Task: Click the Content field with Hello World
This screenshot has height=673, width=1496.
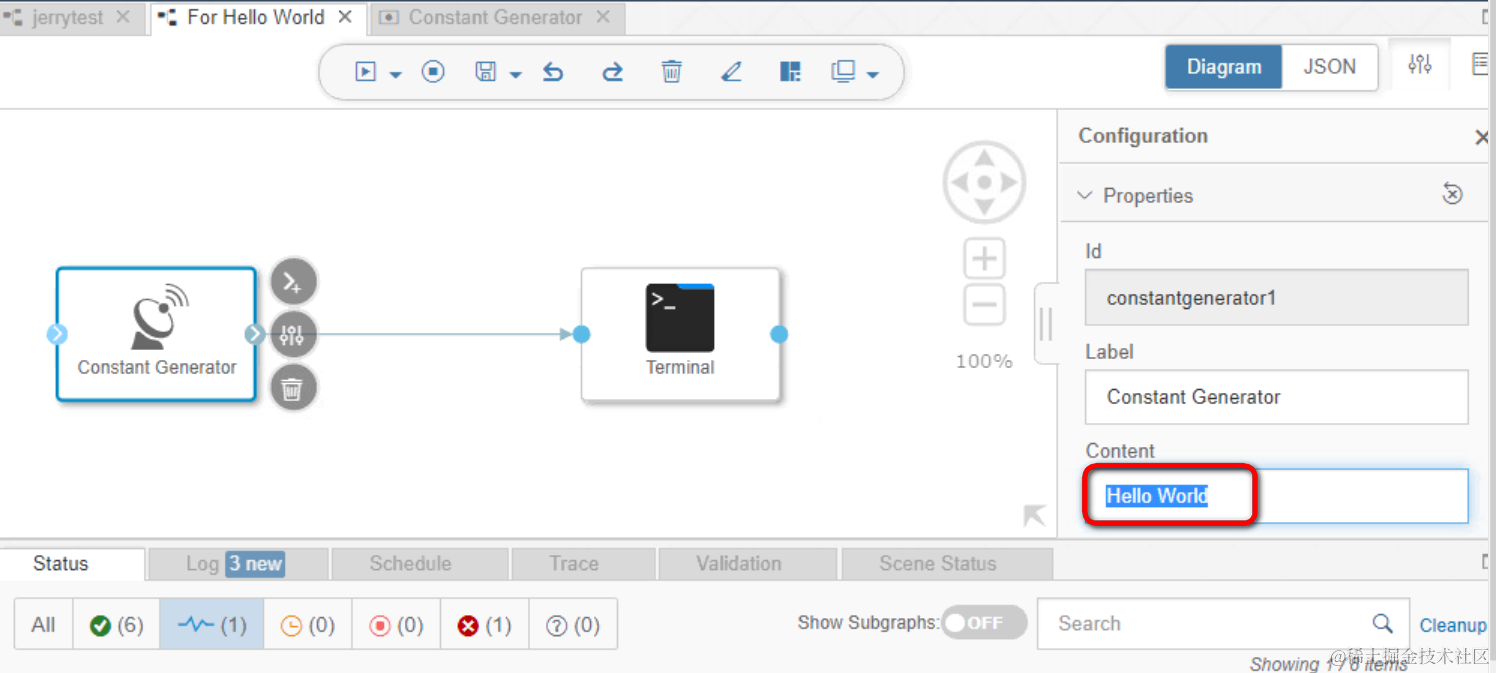Action: (1276, 496)
